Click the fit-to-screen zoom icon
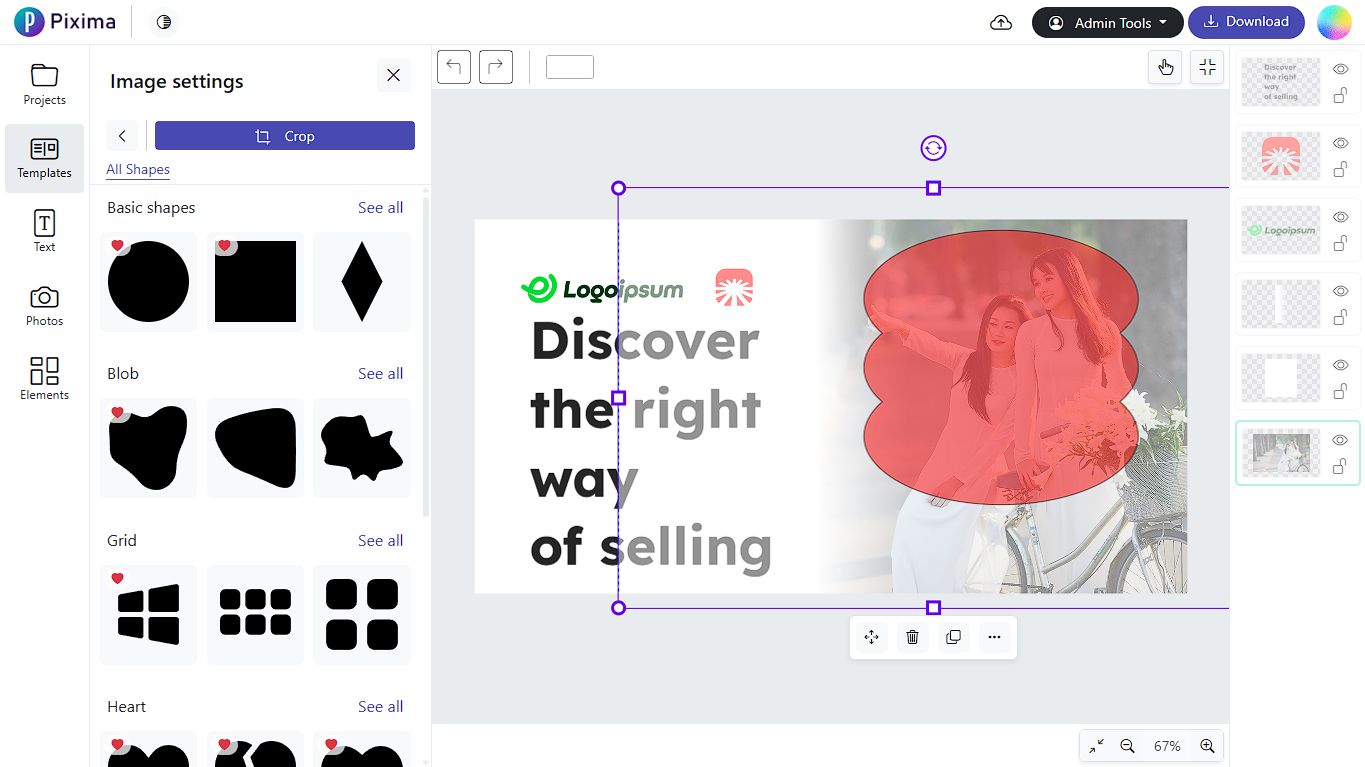Viewport: 1365px width, 767px height. [1097, 746]
